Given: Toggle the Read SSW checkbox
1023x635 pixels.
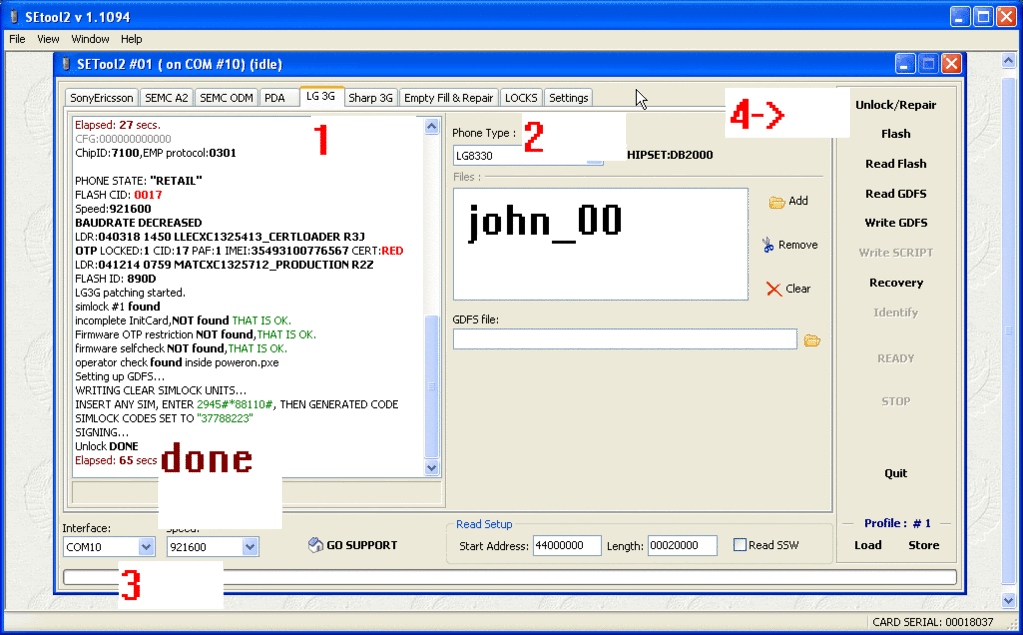Looking at the screenshot, I should coord(739,545).
